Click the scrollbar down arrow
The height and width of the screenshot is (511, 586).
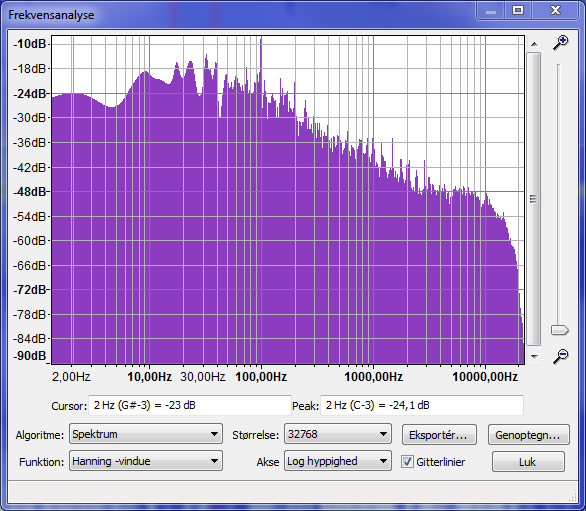coord(534,356)
